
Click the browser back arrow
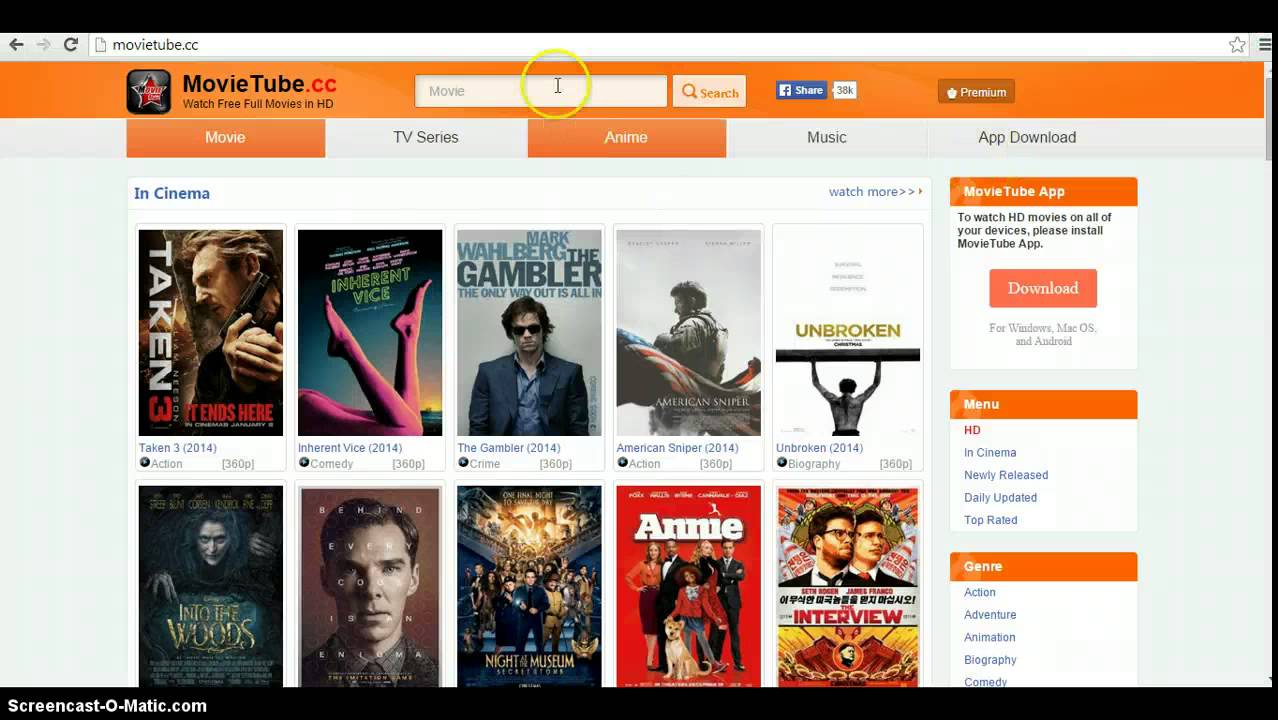(x=16, y=44)
